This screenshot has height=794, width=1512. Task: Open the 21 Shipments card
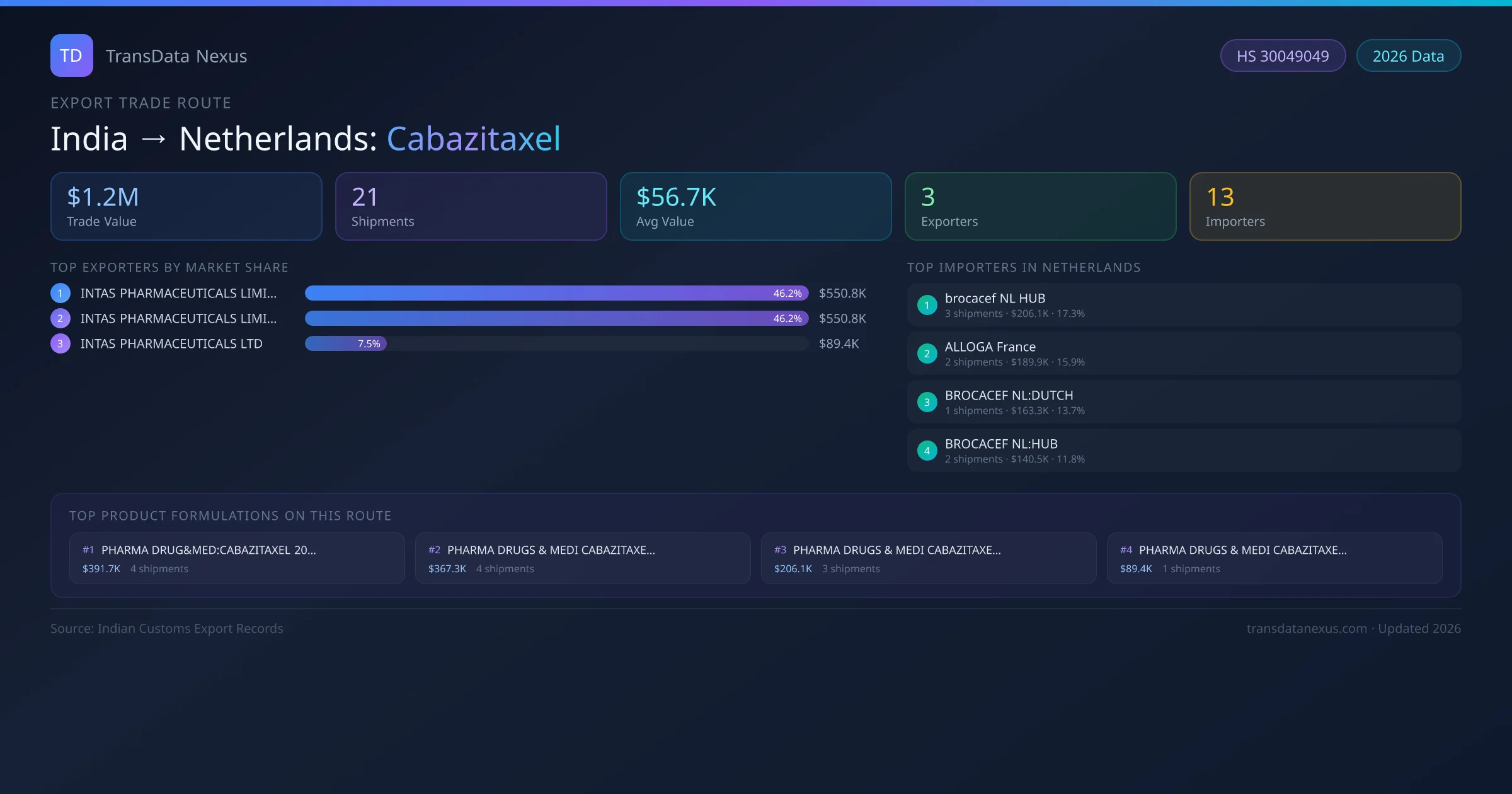point(471,207)
